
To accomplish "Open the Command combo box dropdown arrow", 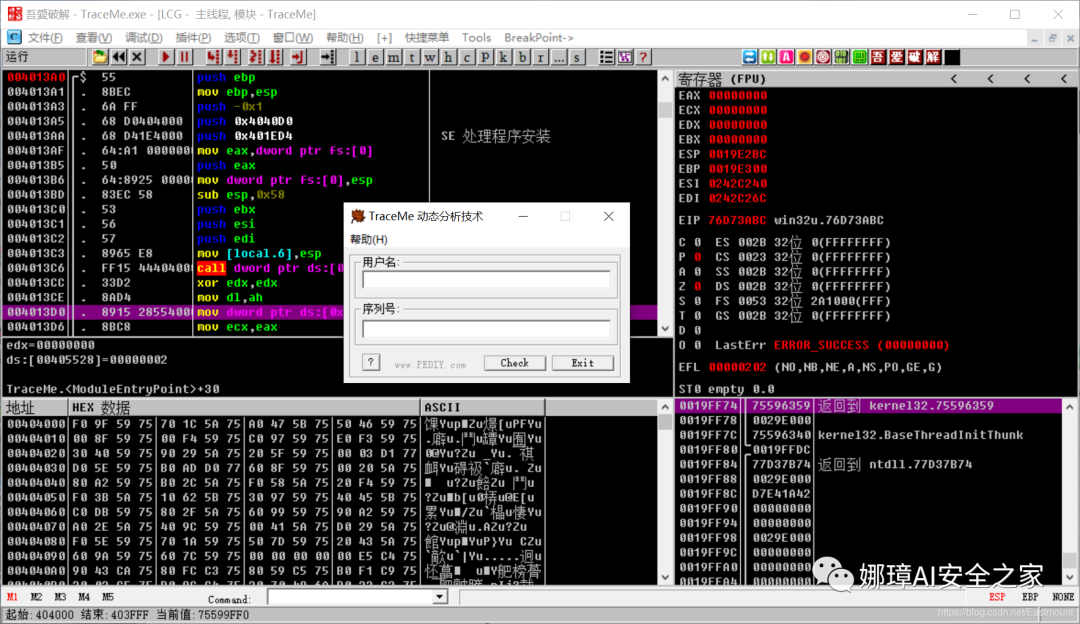I will [x=439, y=597].
